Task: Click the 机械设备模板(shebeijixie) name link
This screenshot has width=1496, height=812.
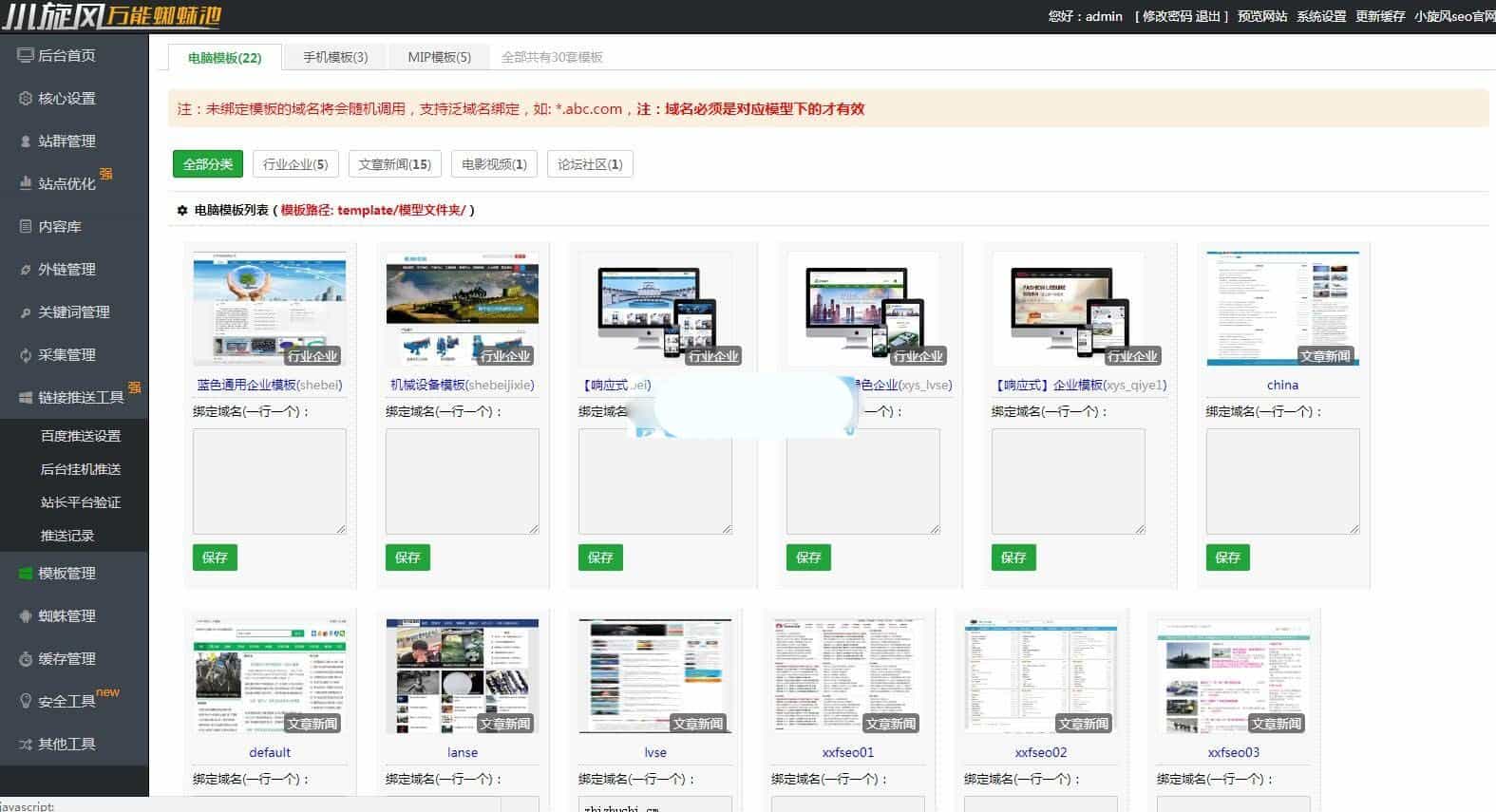Action: 463,385
